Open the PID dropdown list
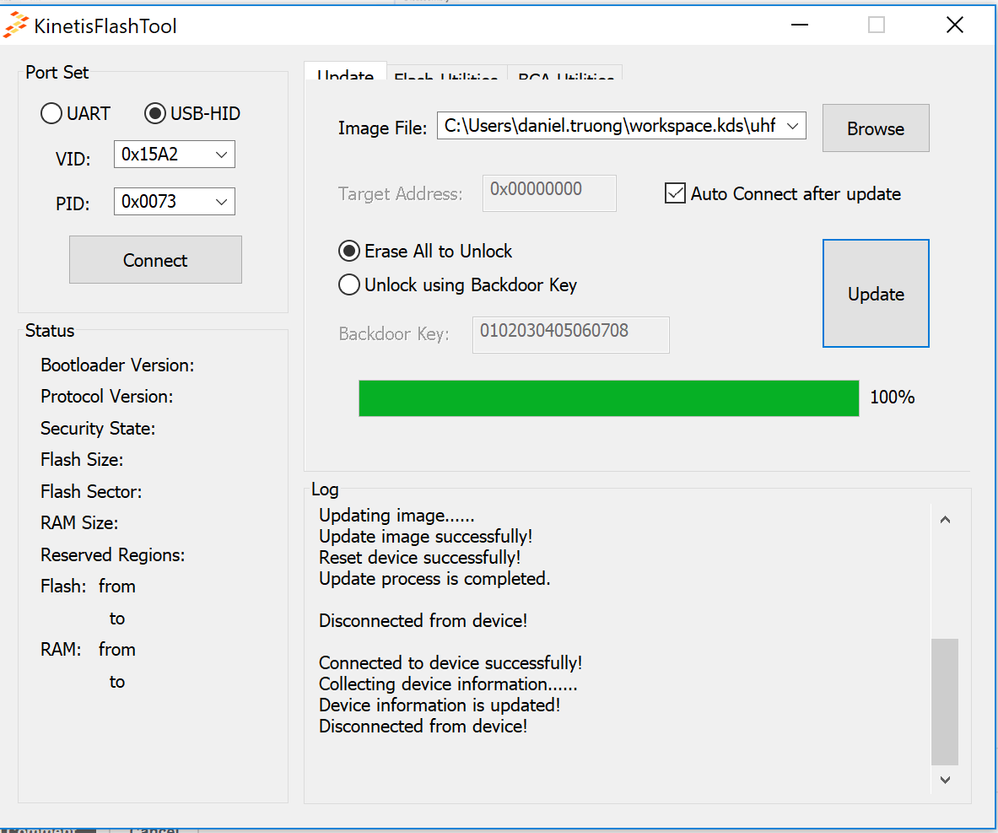Image resolution: width=998 pixels, height=833 pixels. click(221, 202)
